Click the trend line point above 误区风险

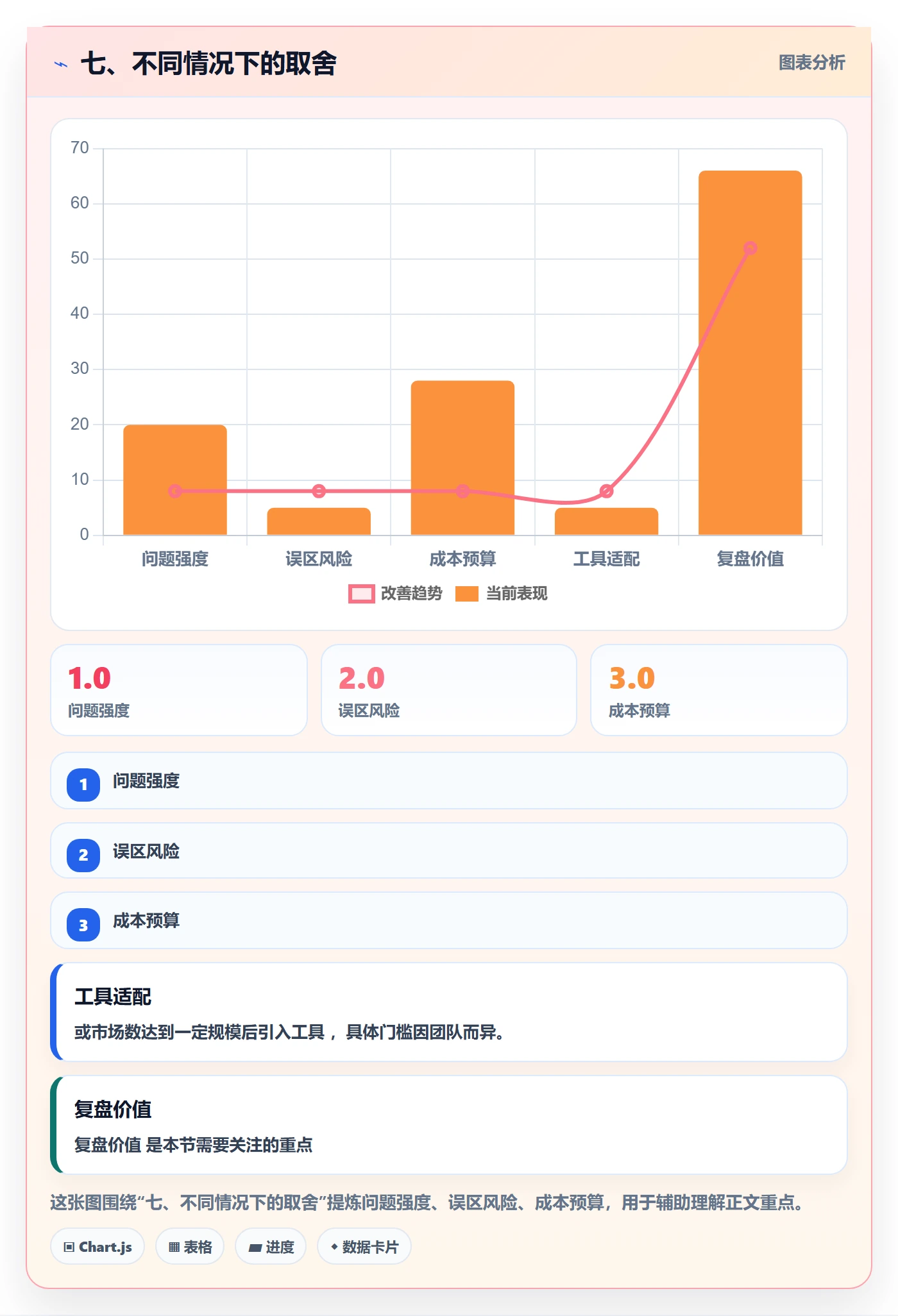(x=319, y=491)
